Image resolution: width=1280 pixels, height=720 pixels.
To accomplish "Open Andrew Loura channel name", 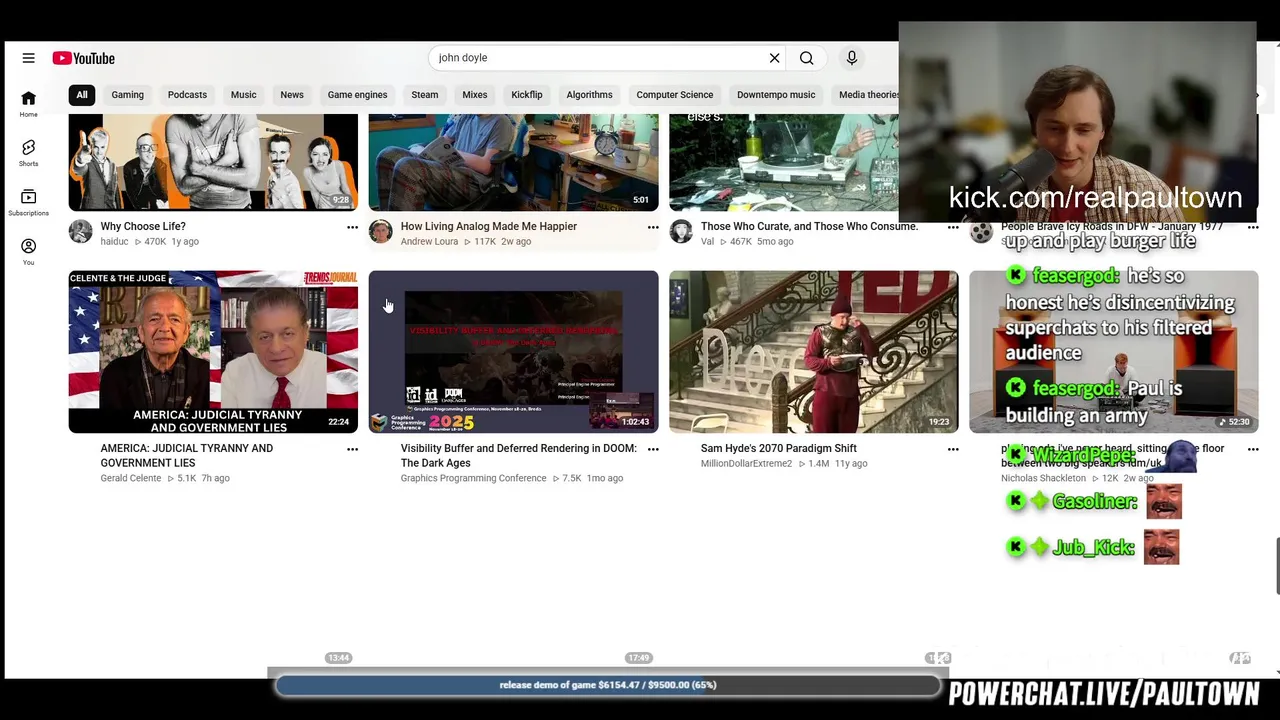I will (429, 242).
